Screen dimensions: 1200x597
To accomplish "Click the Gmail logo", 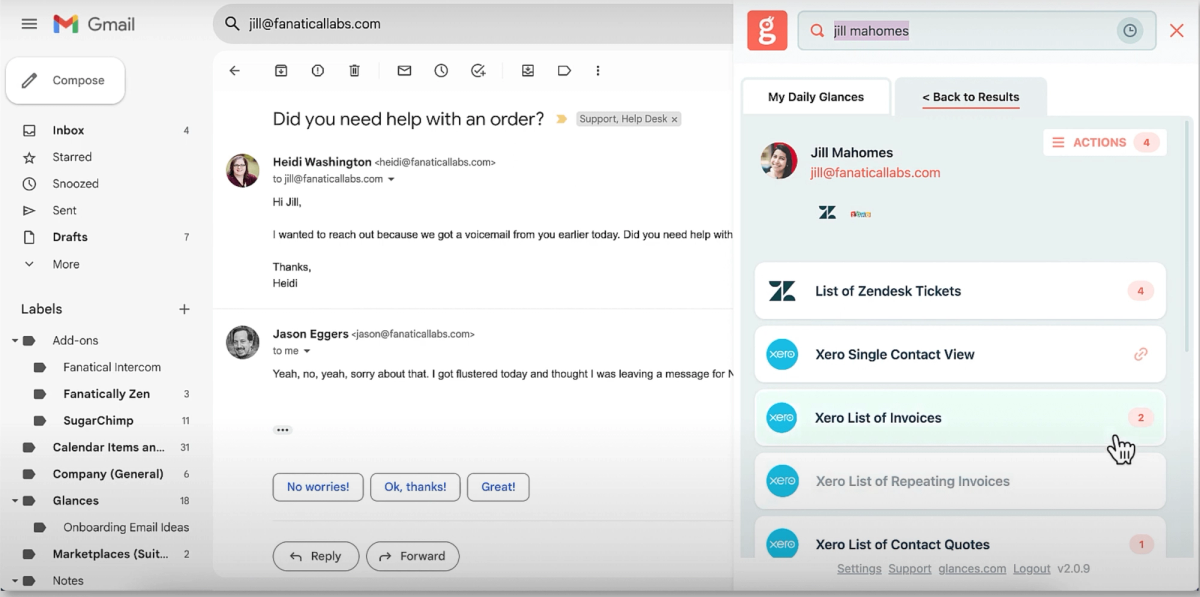I will 94,24.
